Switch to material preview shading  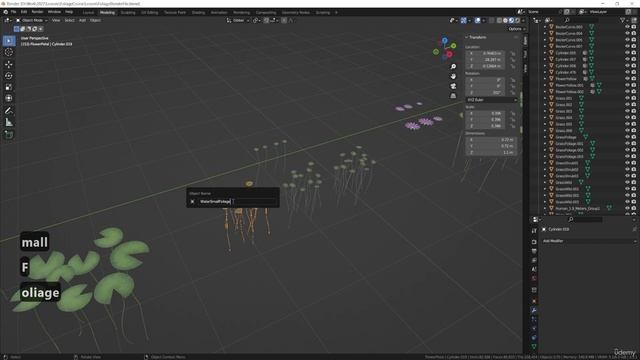click(511, 20)
